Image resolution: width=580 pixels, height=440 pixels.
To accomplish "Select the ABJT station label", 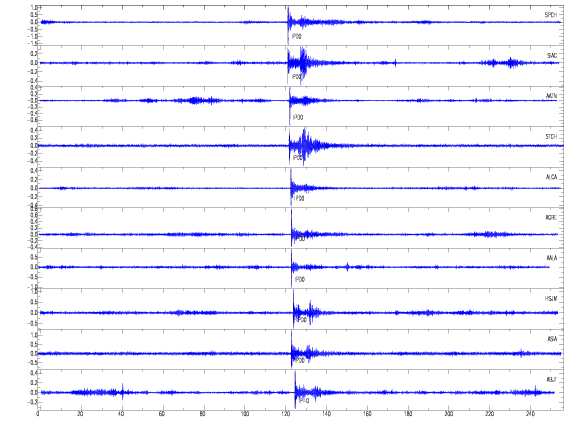I will pos(551,379).
